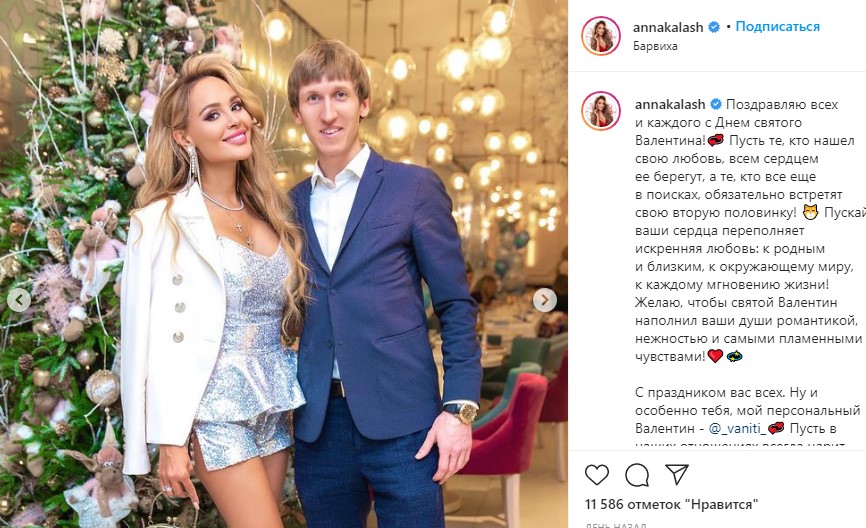Like the post with the heart icon
Viewport: 866px width, 528px height.
click(596, 475)
